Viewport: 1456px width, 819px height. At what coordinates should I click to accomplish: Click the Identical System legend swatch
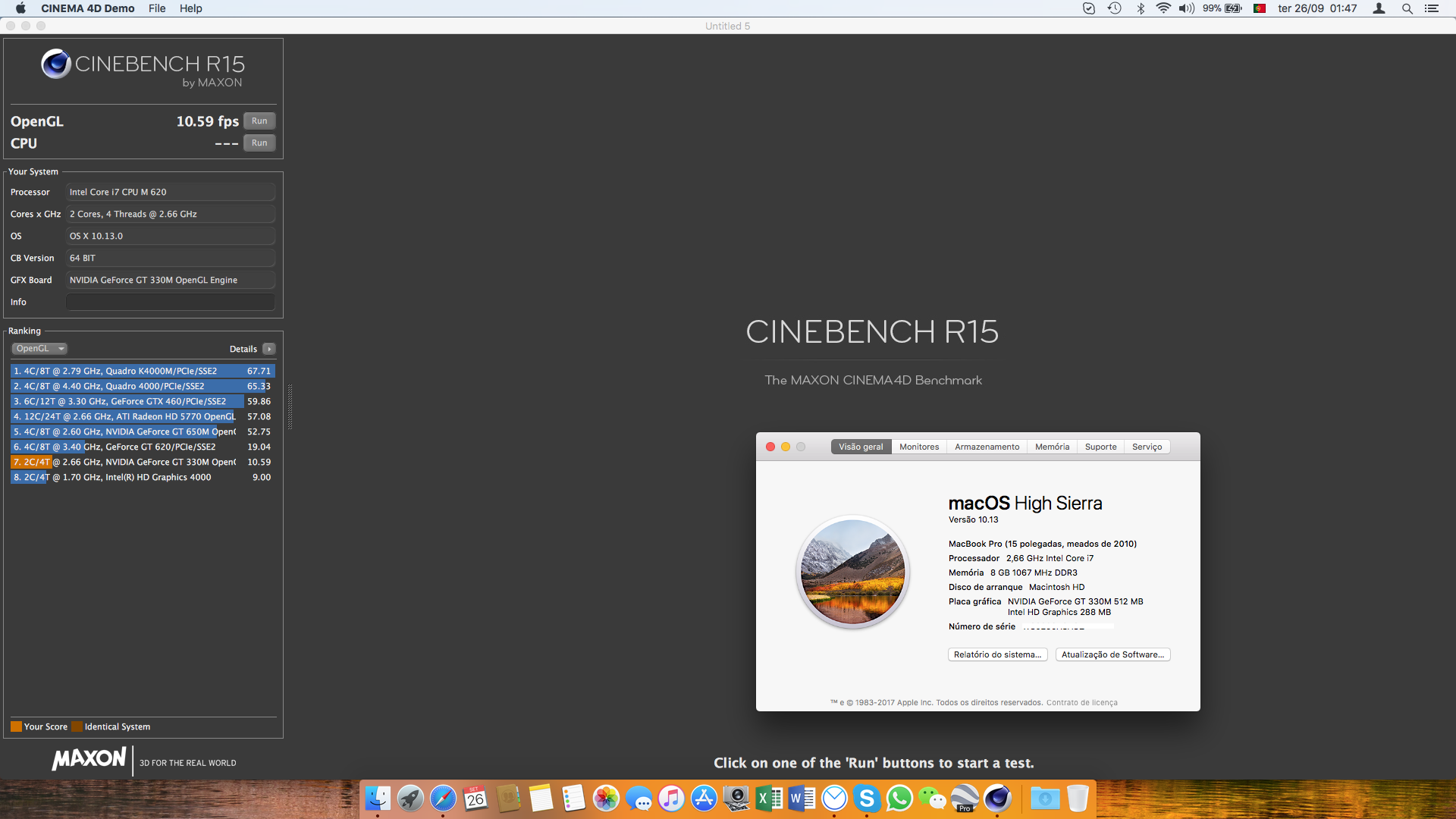click(77, 726)
